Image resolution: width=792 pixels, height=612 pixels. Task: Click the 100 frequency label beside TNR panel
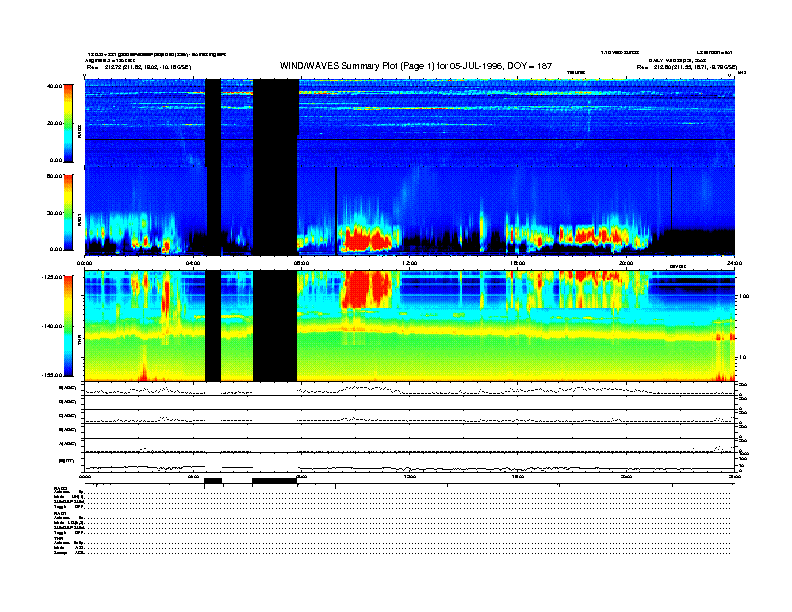(x=744, y=296)
